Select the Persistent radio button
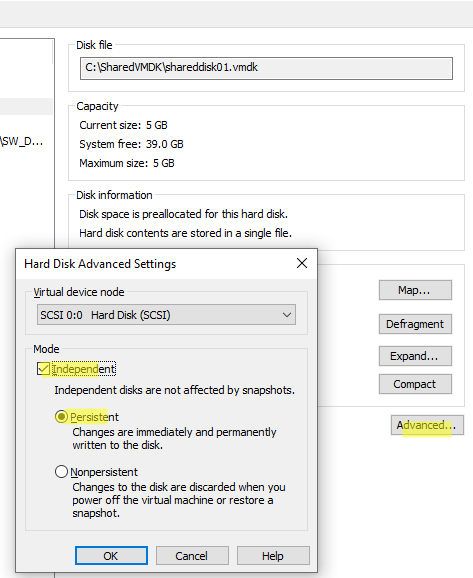This screenshot has height=578, width=473. point(61,417)
